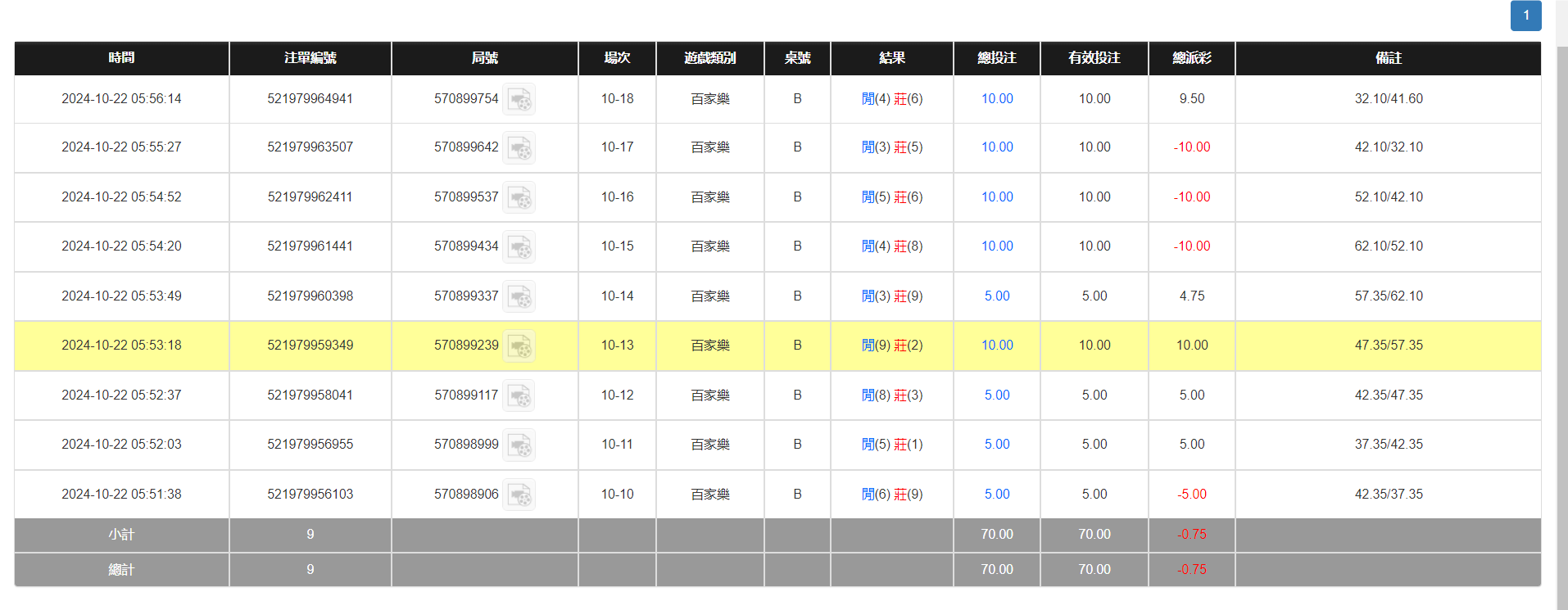1568x610 pixels.
Task: Click replay icon beside round 570899434
Action: tap(519, 247)
